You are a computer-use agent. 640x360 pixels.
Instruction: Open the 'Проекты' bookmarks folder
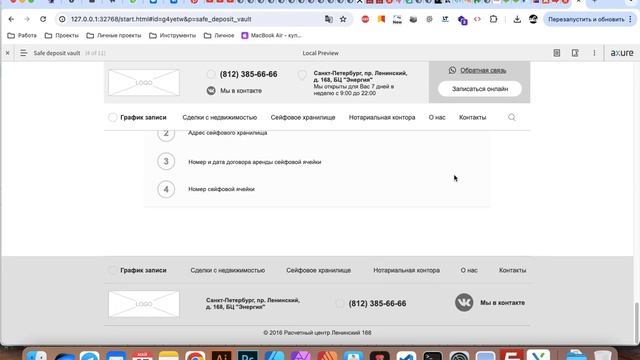click(62, 36)
